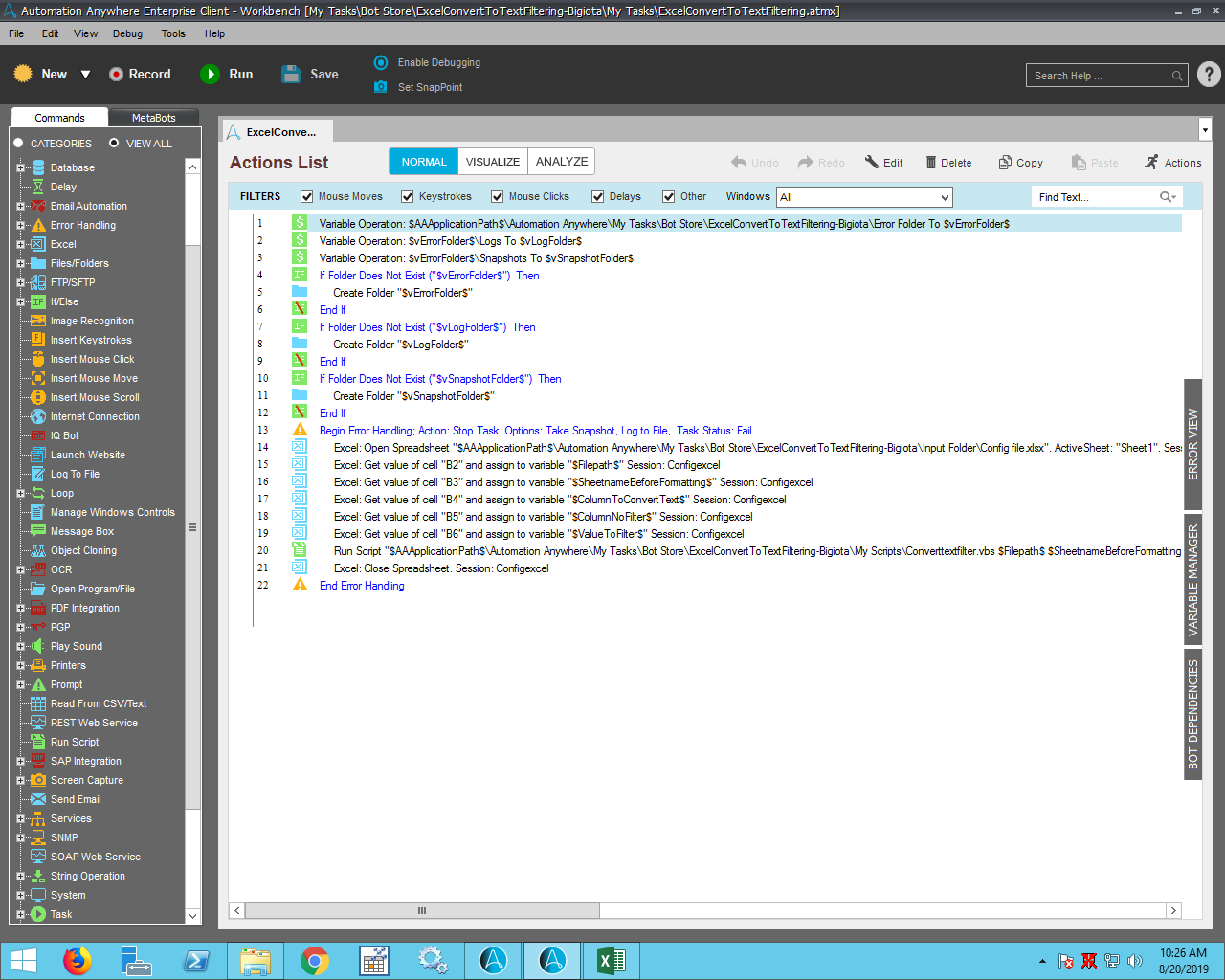Select the VIEW ALL radio button
The height and width of the screenshot is (980, 1225).
pyautogui.click(x=114, y=144)
